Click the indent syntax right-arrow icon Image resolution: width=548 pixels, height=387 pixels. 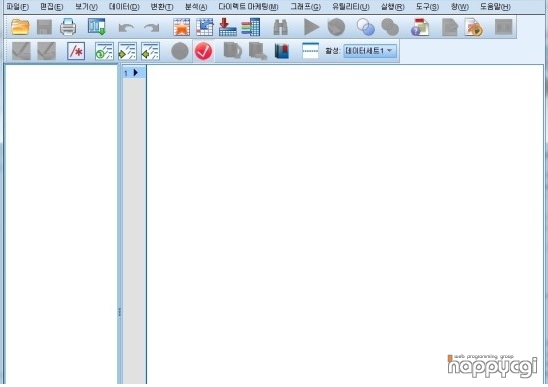coord(127,51)
